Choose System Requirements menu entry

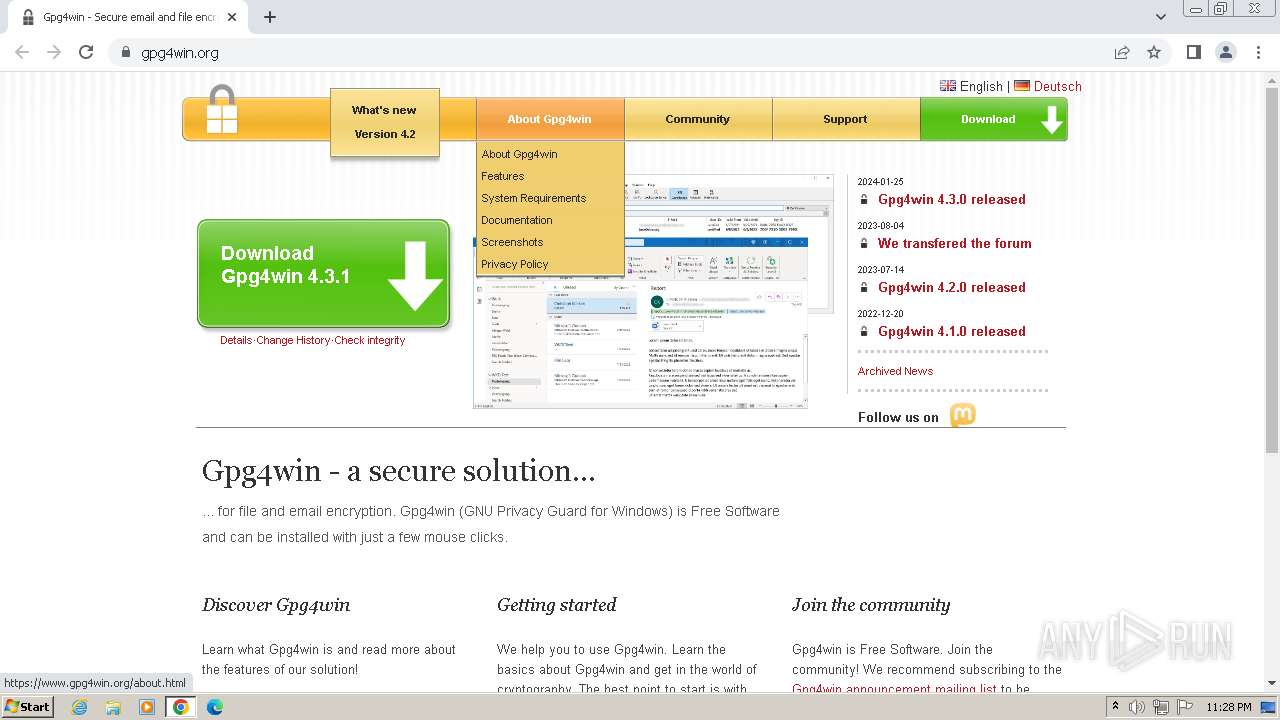pos(533,198)
